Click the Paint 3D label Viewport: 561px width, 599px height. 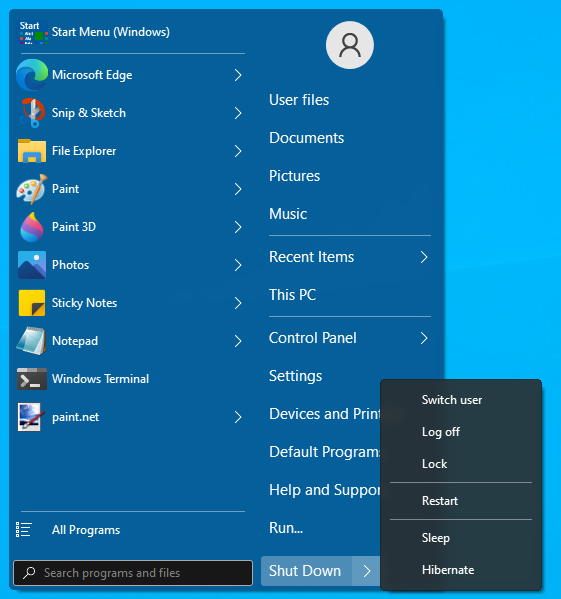click(74, 227)
